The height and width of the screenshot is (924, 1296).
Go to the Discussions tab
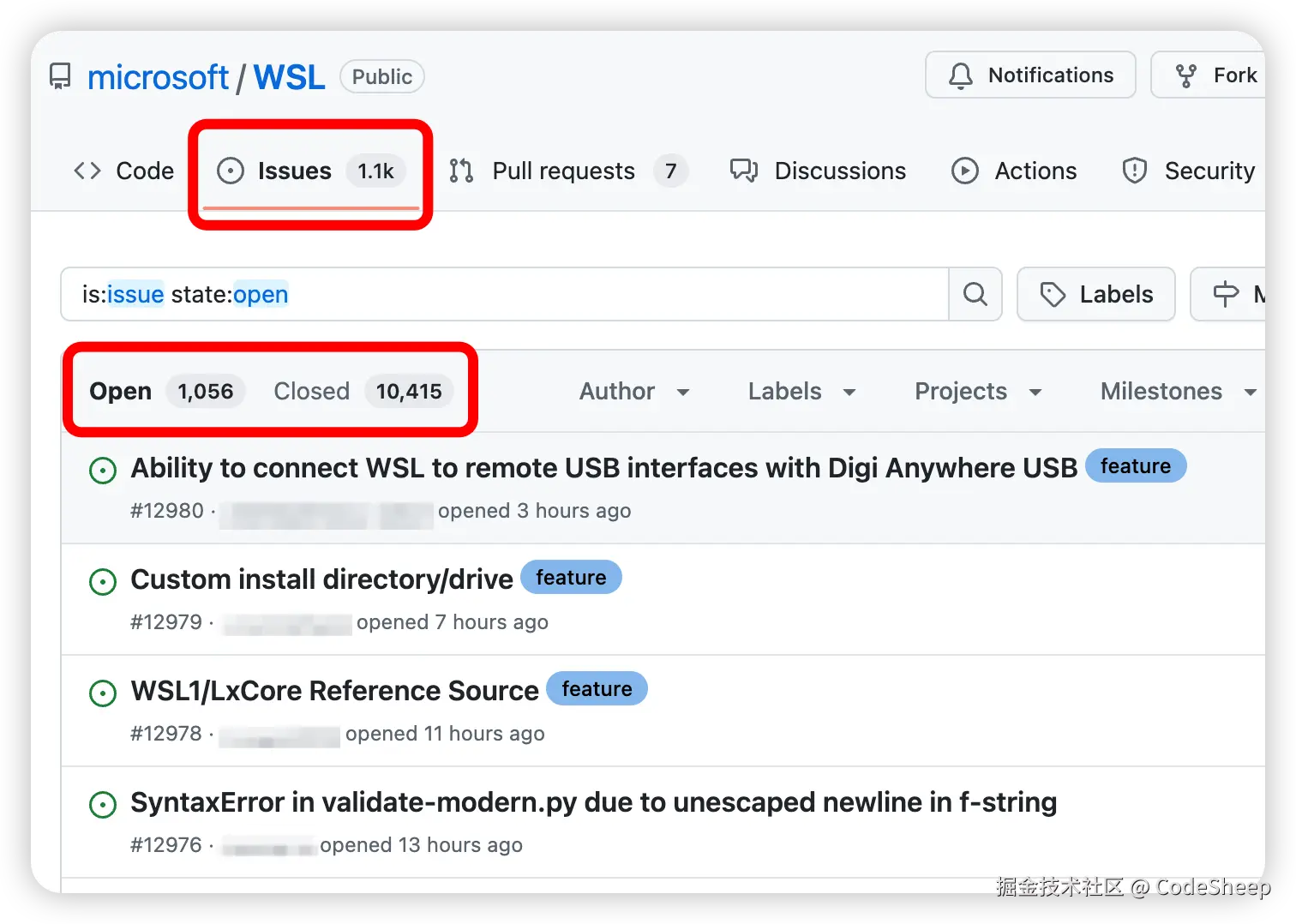[x=818, y=171]
